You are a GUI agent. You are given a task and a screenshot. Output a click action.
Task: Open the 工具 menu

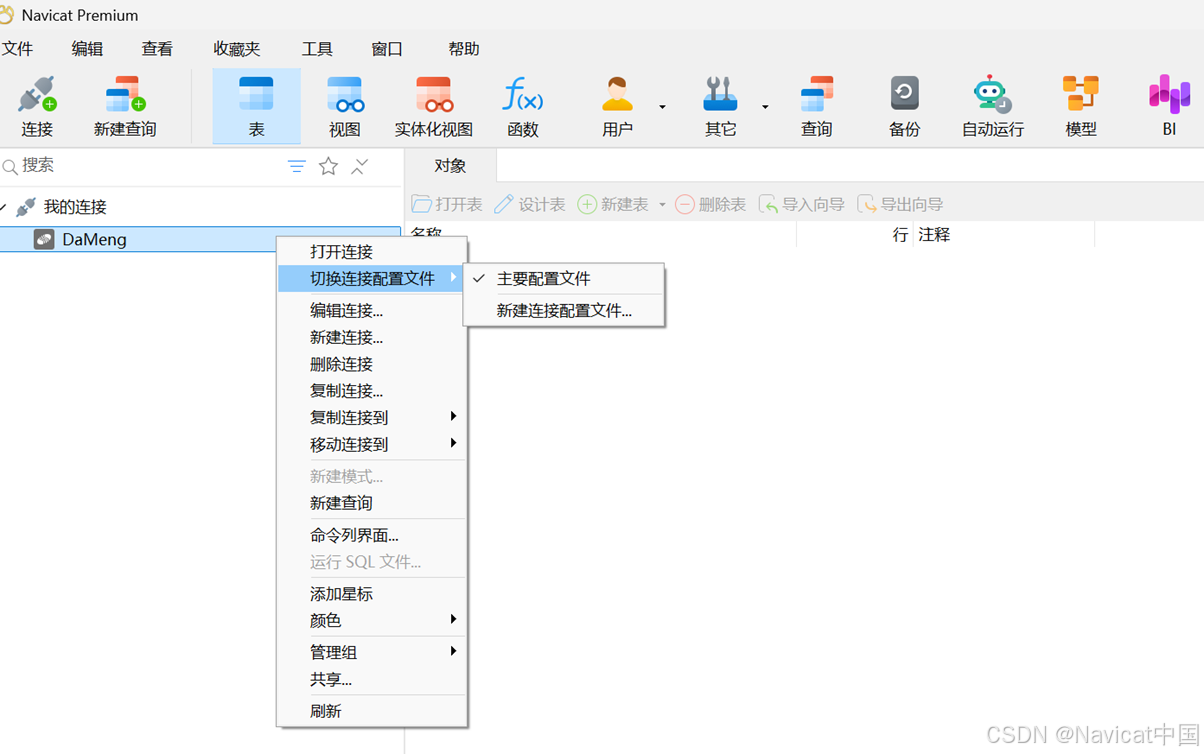(317, 49)
